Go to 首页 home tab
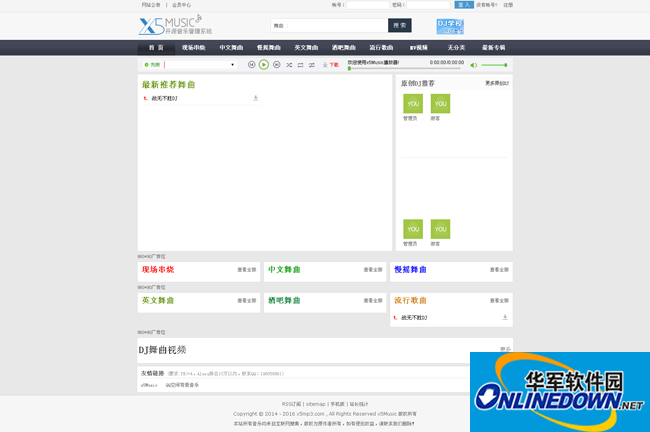This screenshot has width=650, height=432. (156, 48)
